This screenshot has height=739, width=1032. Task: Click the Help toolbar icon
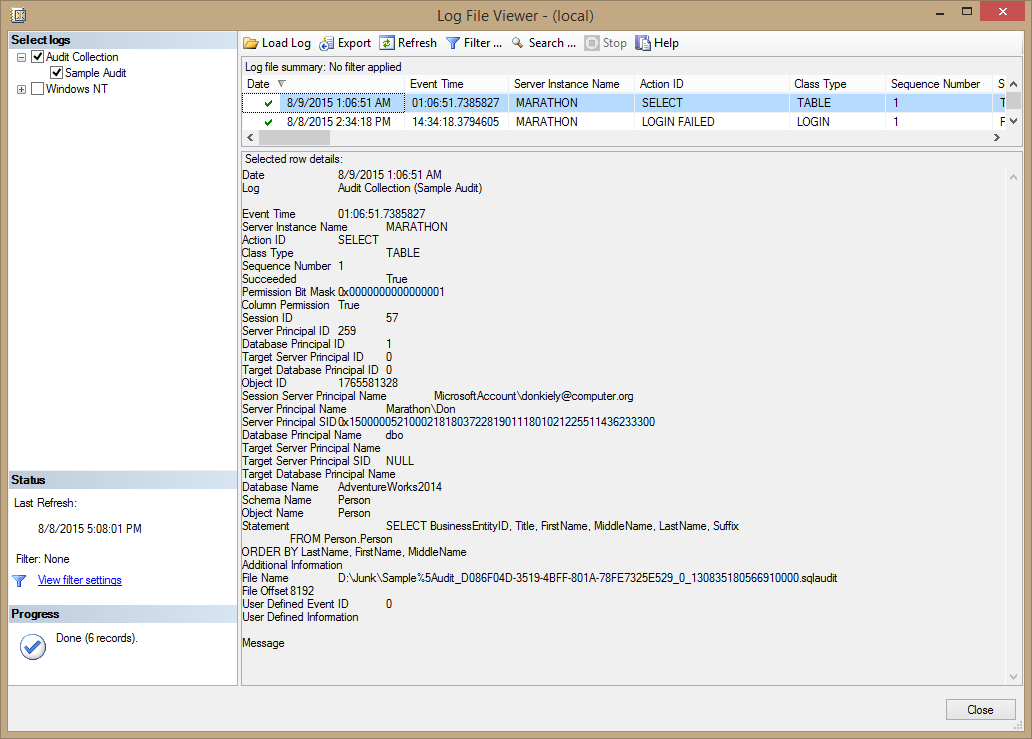[642, 43]
